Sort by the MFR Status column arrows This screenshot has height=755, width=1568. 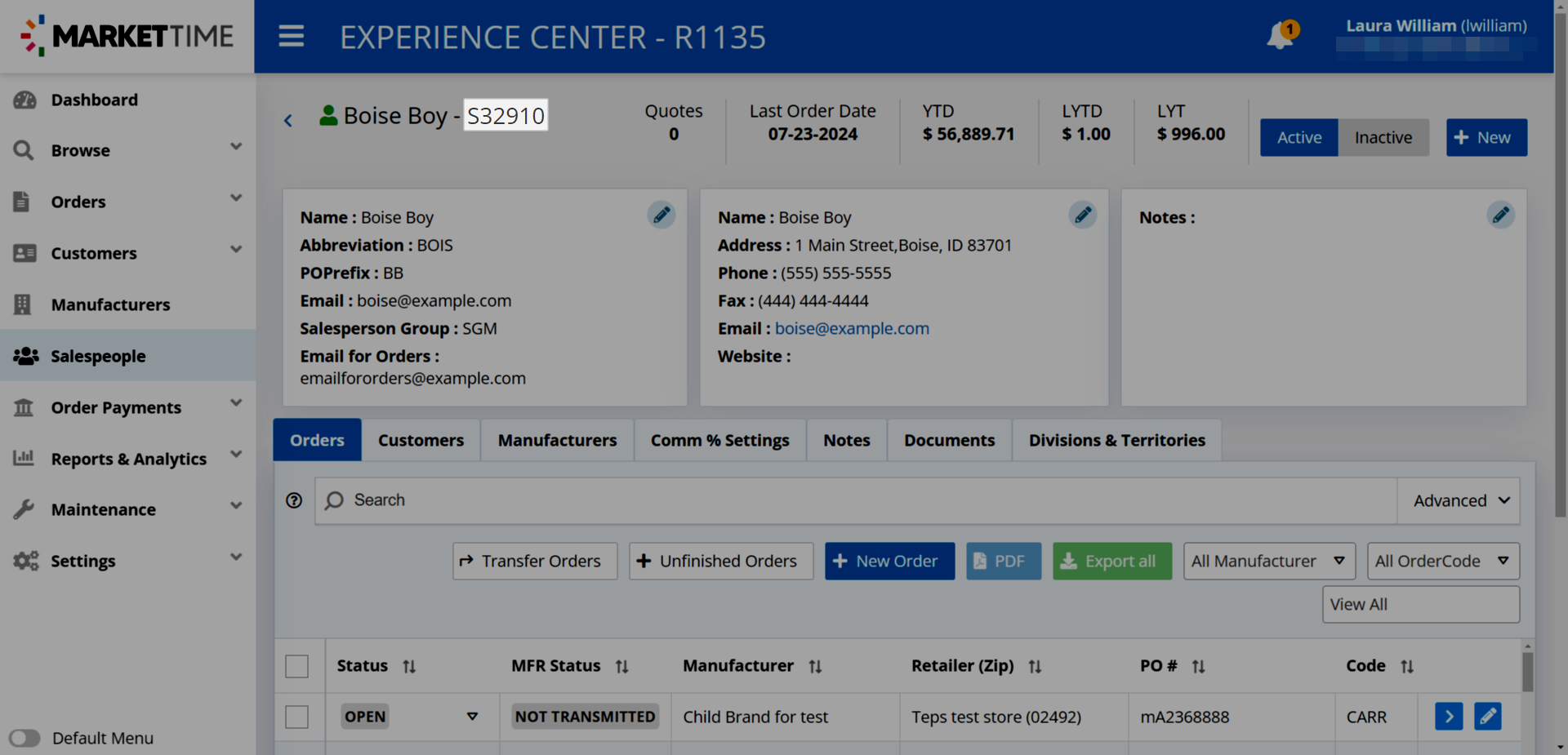(x=621, y=667)
